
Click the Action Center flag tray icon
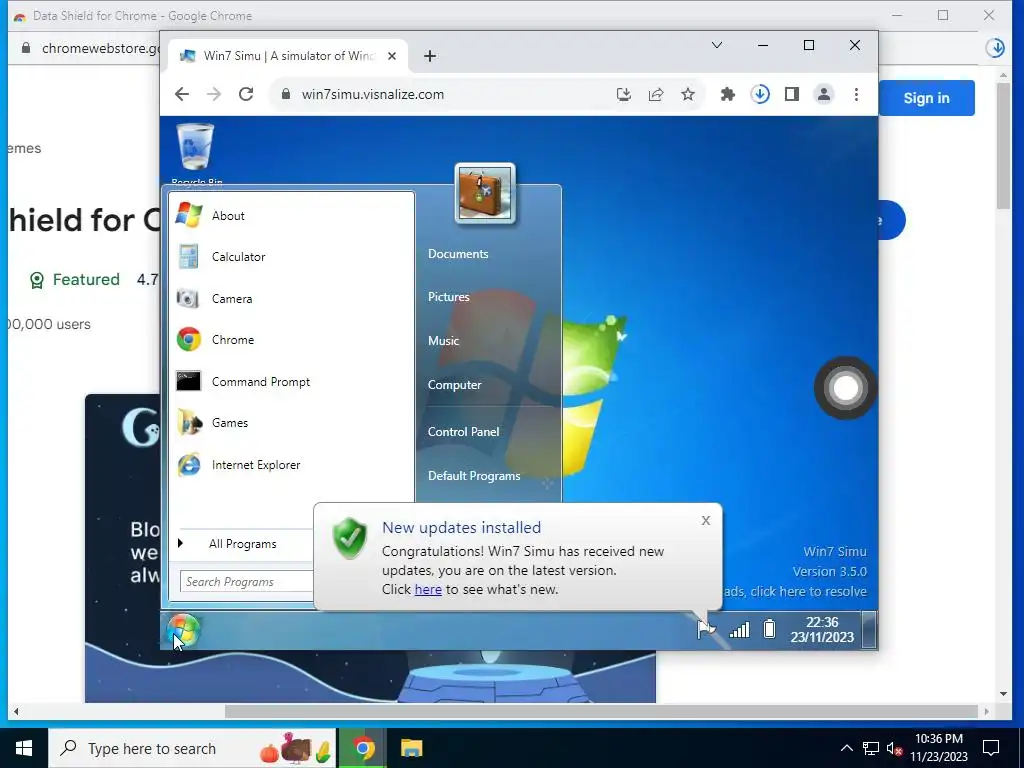point(706,630)
